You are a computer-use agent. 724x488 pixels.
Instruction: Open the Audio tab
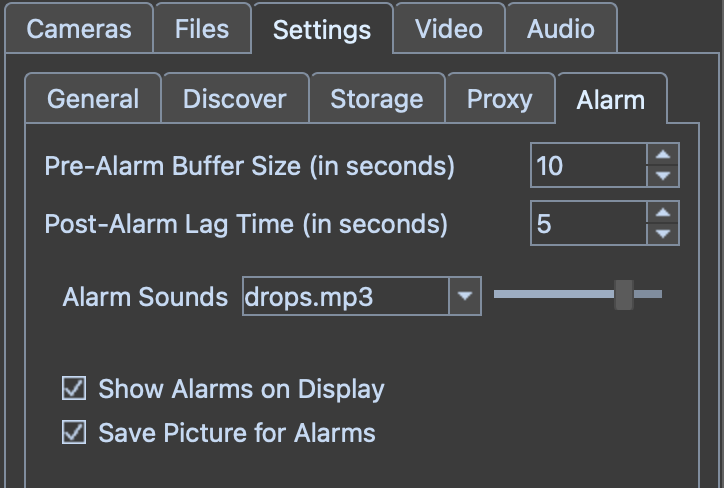tap(561, 29)
